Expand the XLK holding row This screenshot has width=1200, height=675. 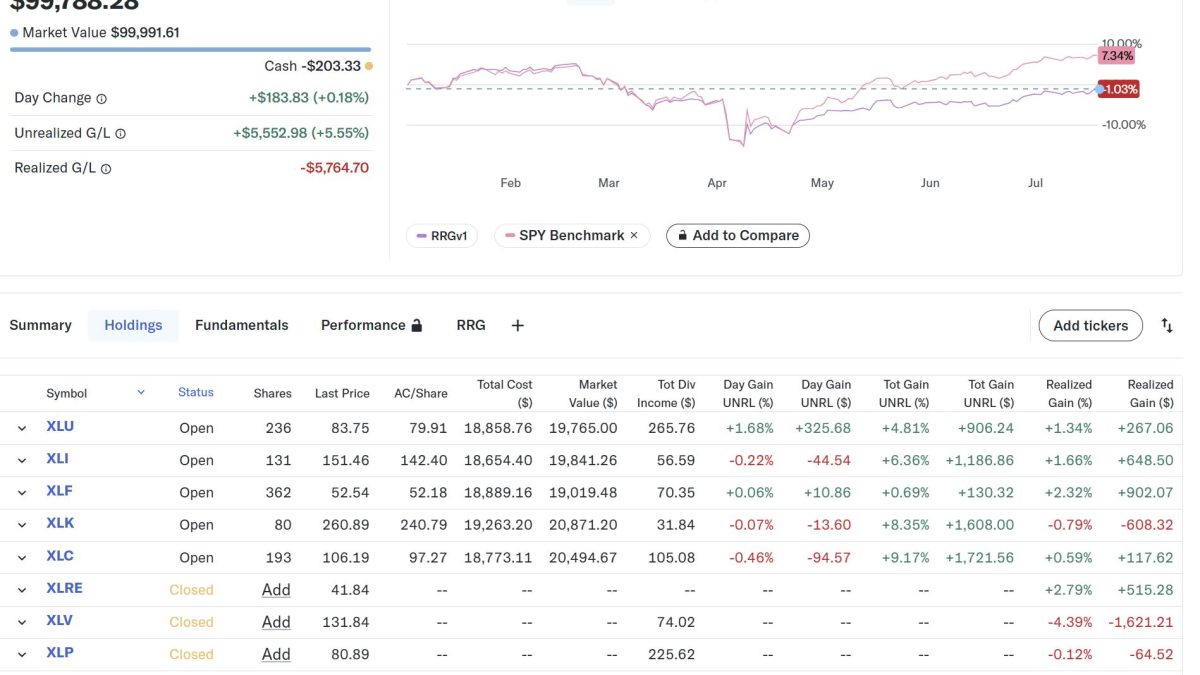(x=22, y=524)
